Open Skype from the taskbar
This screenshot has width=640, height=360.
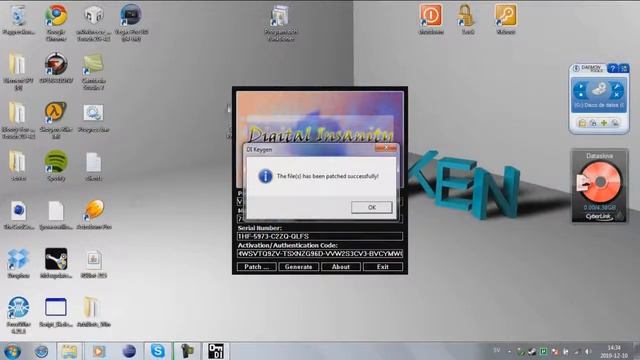click(158, 351)
